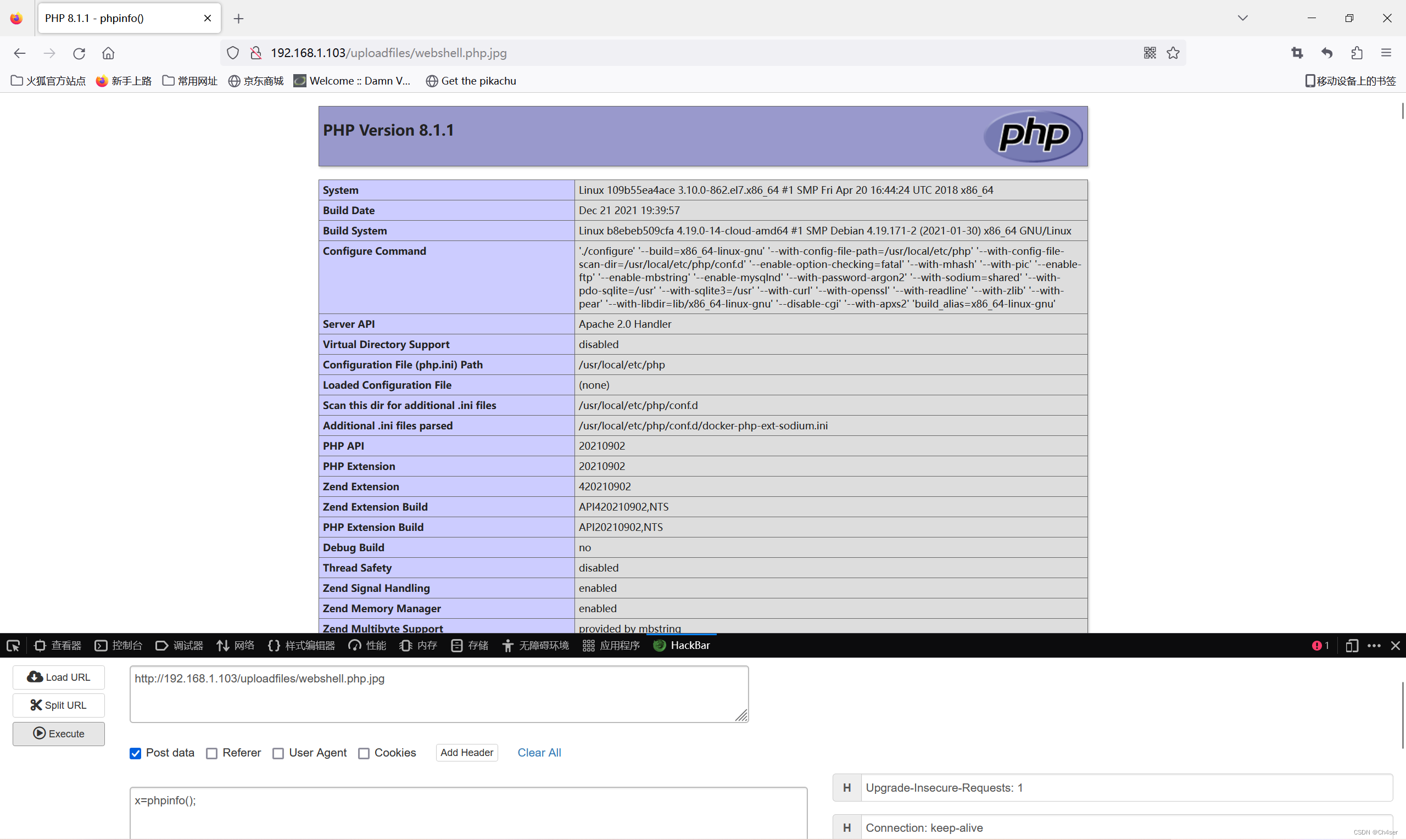Click the Firefox home button

(108, 53)
